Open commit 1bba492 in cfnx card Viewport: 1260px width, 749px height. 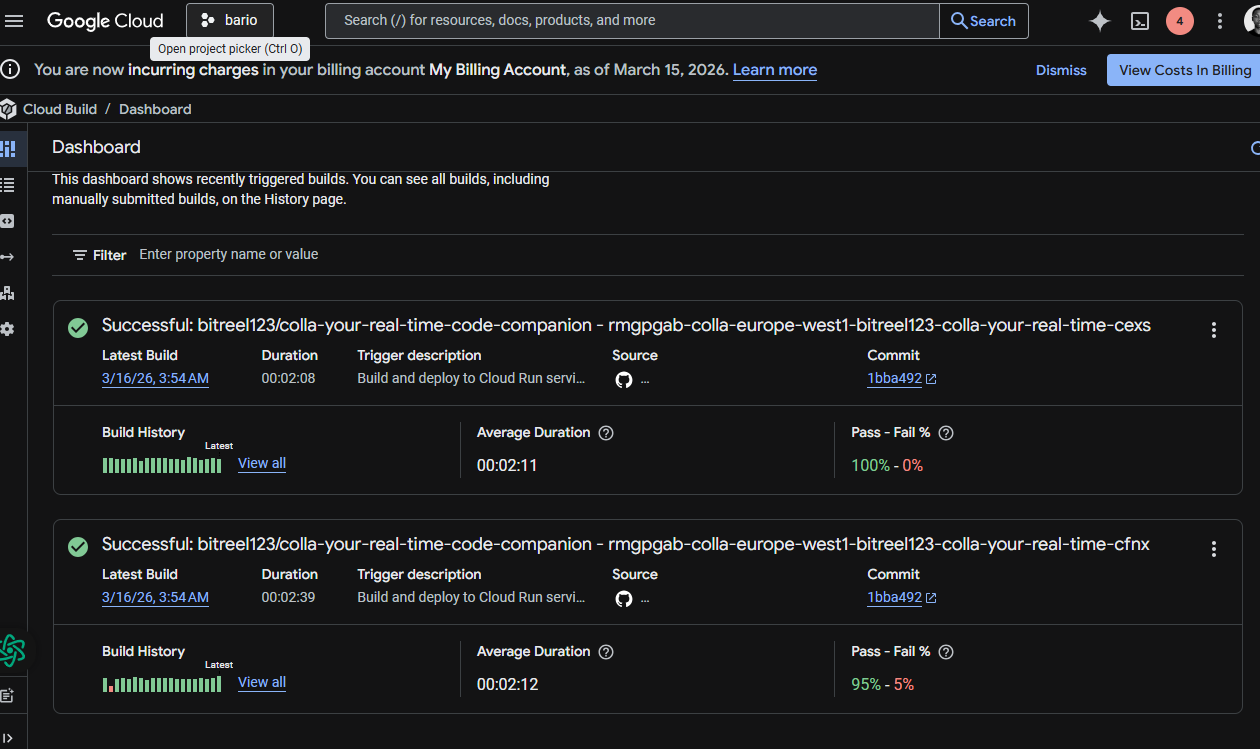902,598
